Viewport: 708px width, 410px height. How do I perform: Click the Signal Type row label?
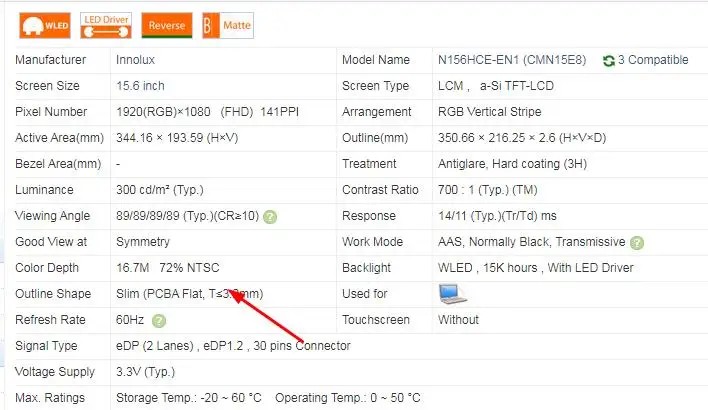46,346
